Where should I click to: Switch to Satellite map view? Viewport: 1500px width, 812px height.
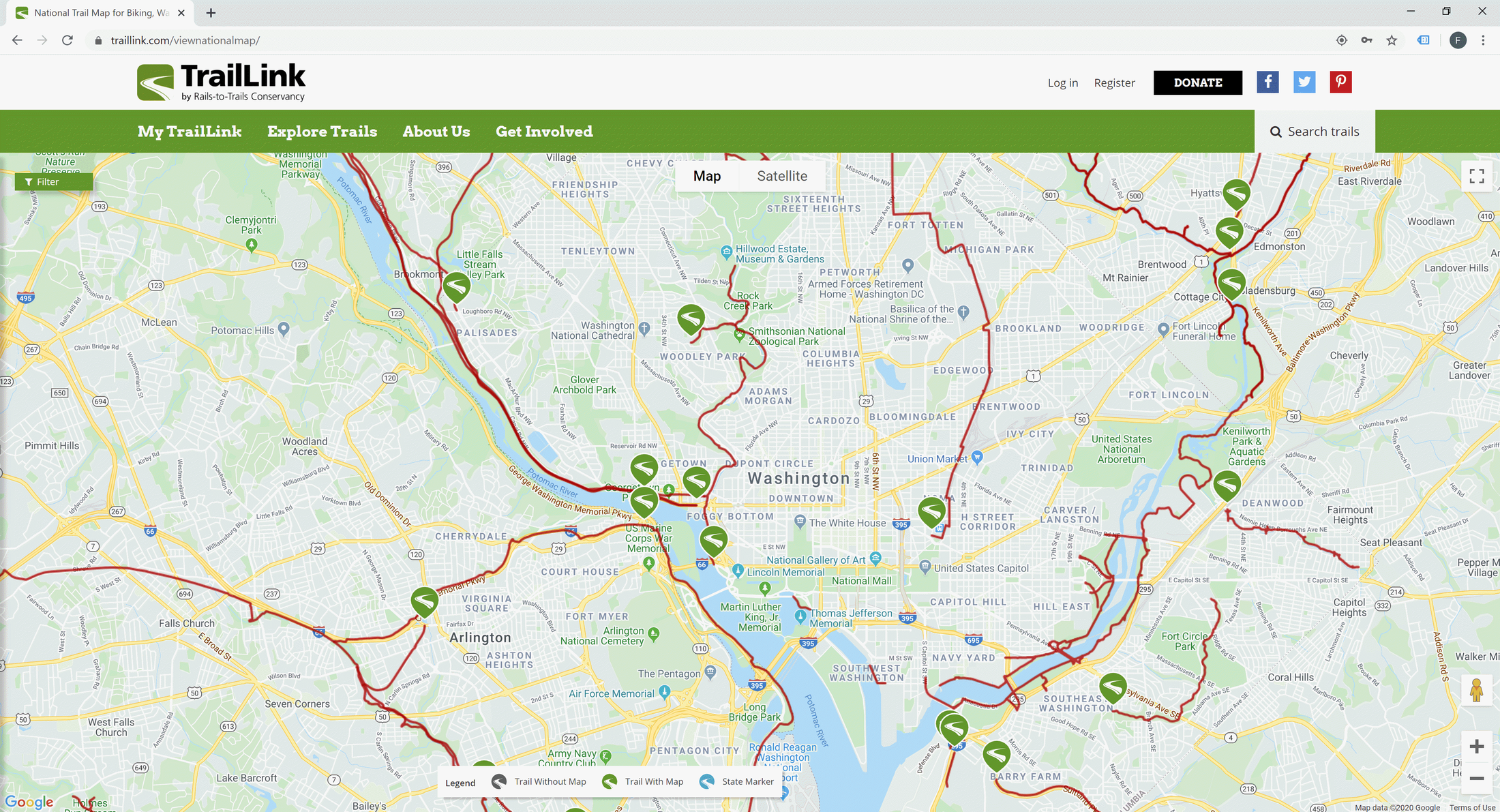tap(782, 176)
